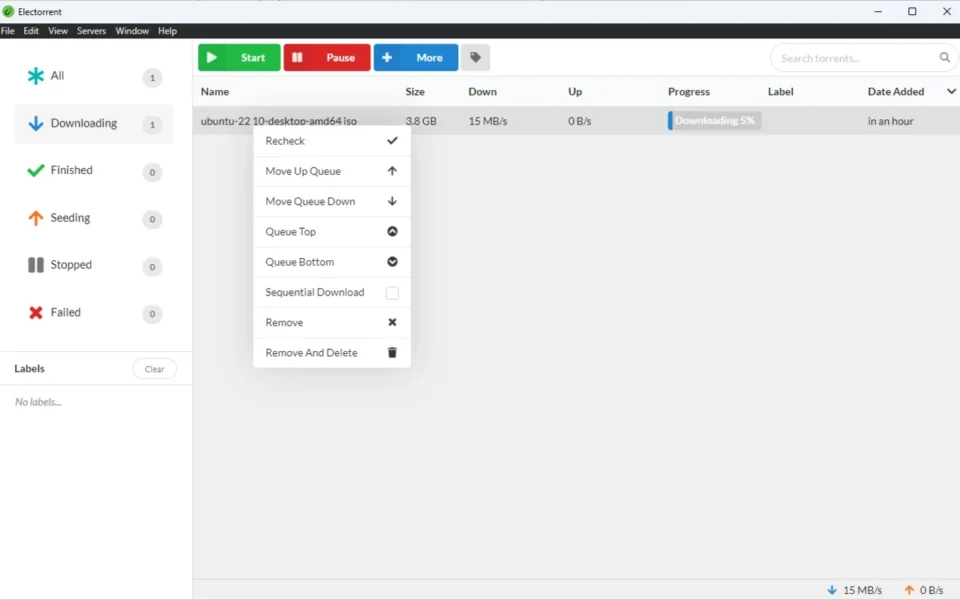Sort by Progress column header
The width and height of the screenshot is (960, 600).
click(x=689, y=92)
